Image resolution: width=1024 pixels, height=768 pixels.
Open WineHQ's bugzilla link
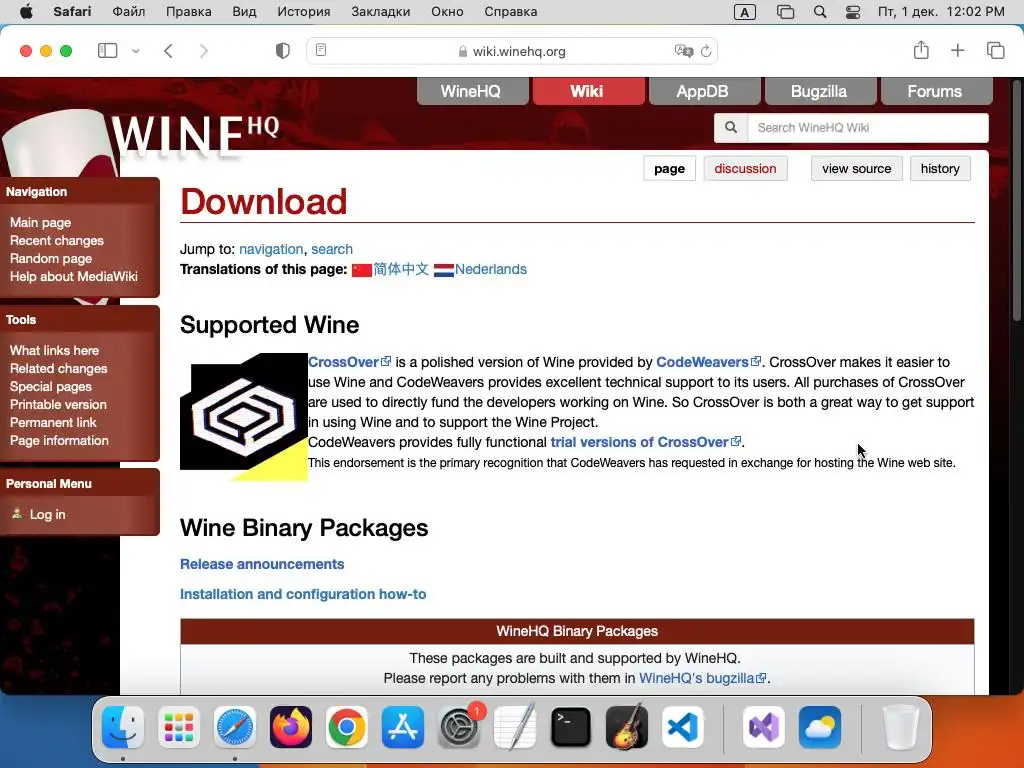(x=702, y=678)
